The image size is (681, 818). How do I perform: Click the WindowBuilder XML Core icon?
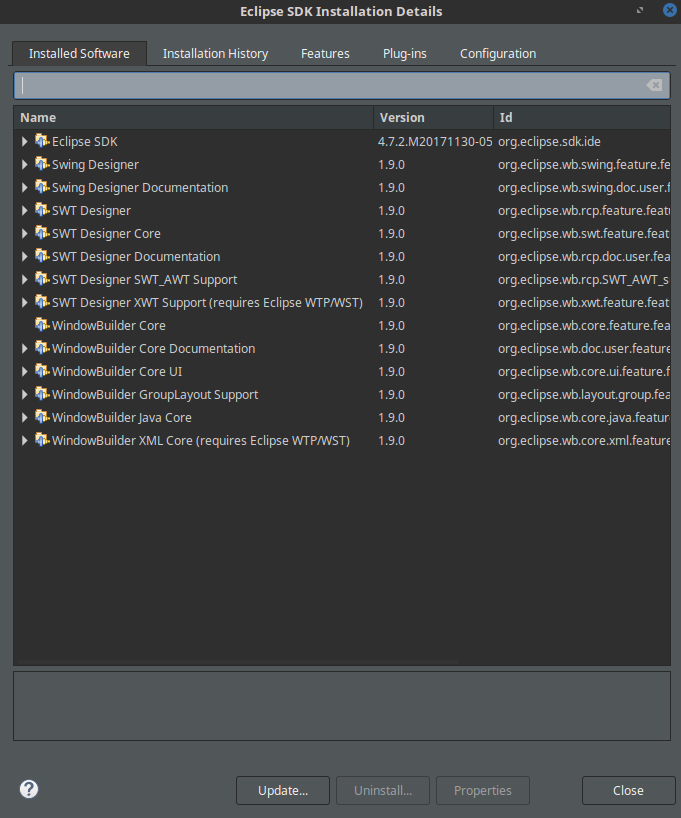coord(42,439)
